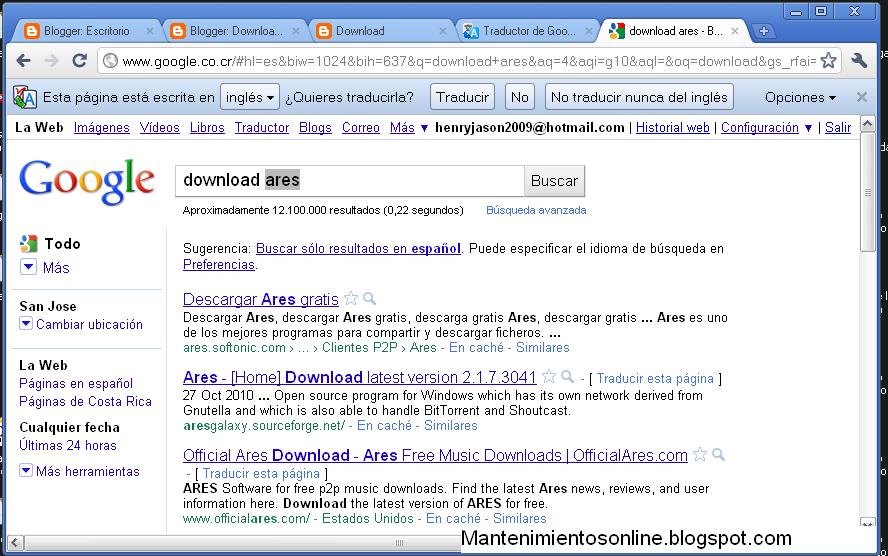Screen dimensions: 888x556
Task: Open the Preferencias link
Action: (x=219, y=264)
